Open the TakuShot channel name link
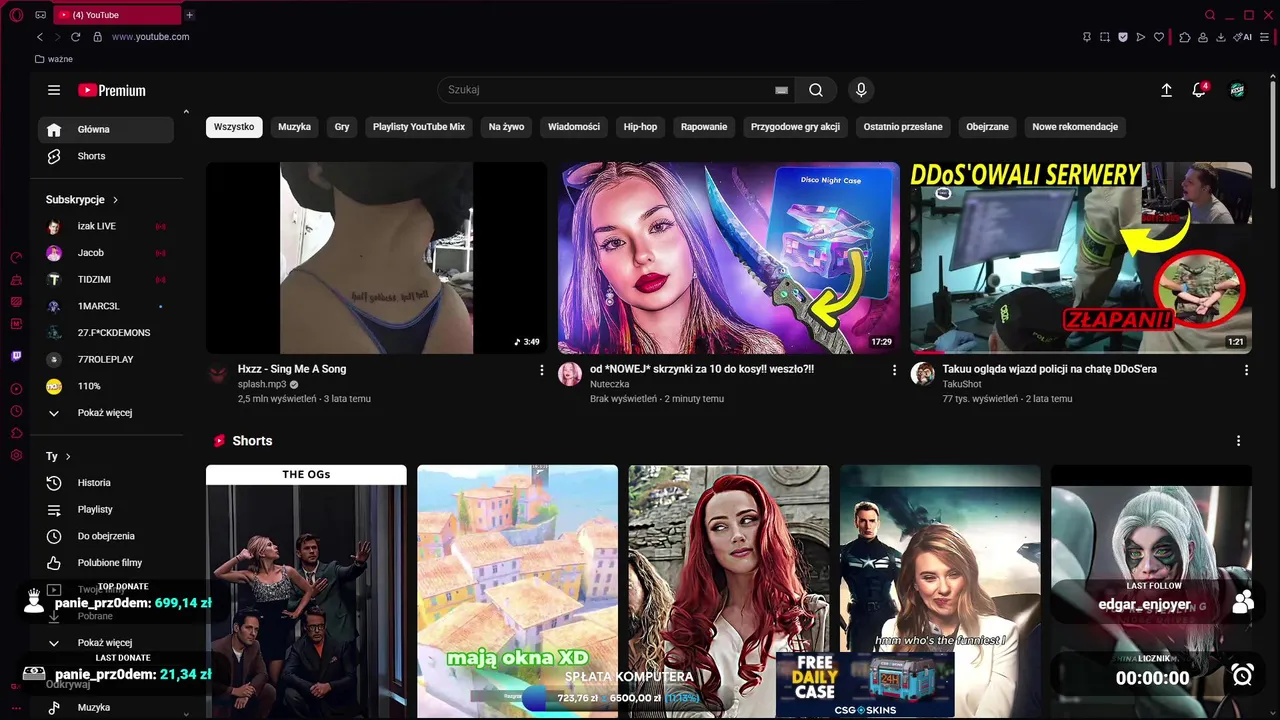Screen dimensions: 1280x720 click(x=963, y=384)
